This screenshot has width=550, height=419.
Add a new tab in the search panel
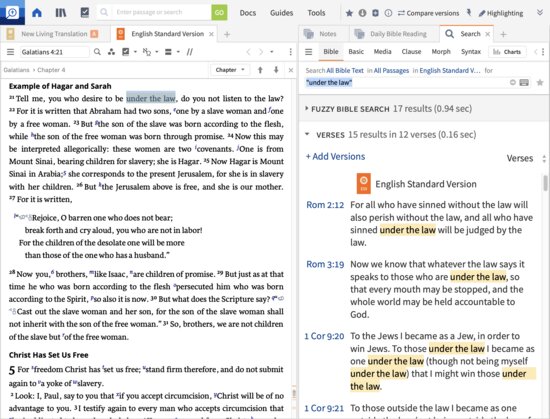point(503,34)
